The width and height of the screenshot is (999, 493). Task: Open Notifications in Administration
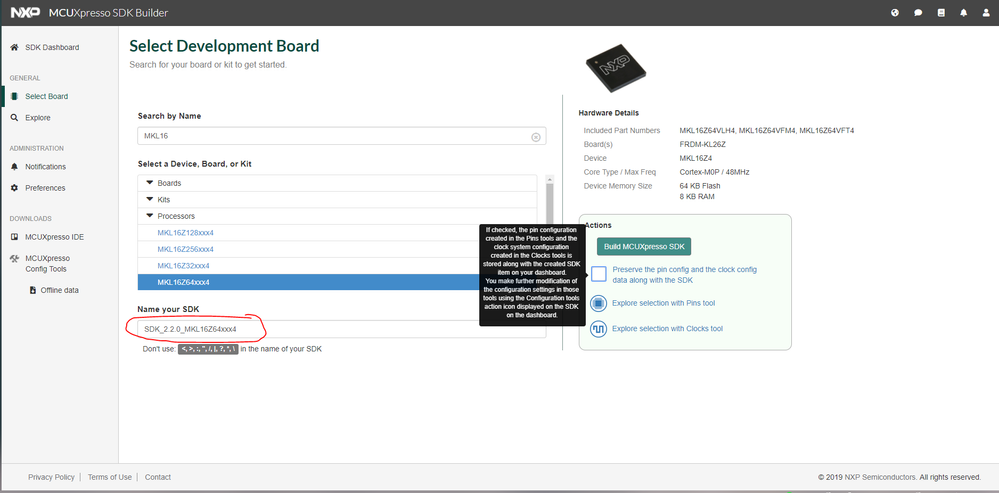point(45,167)
